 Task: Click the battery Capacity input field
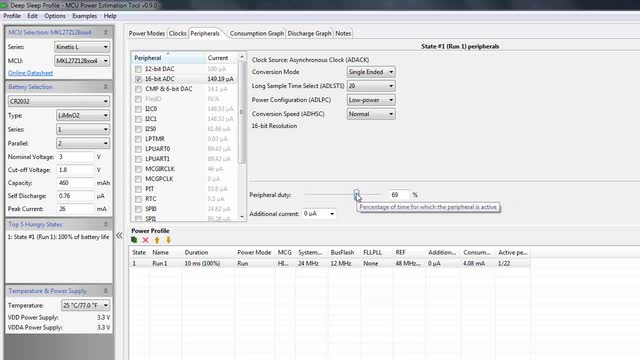click(75, 183)
